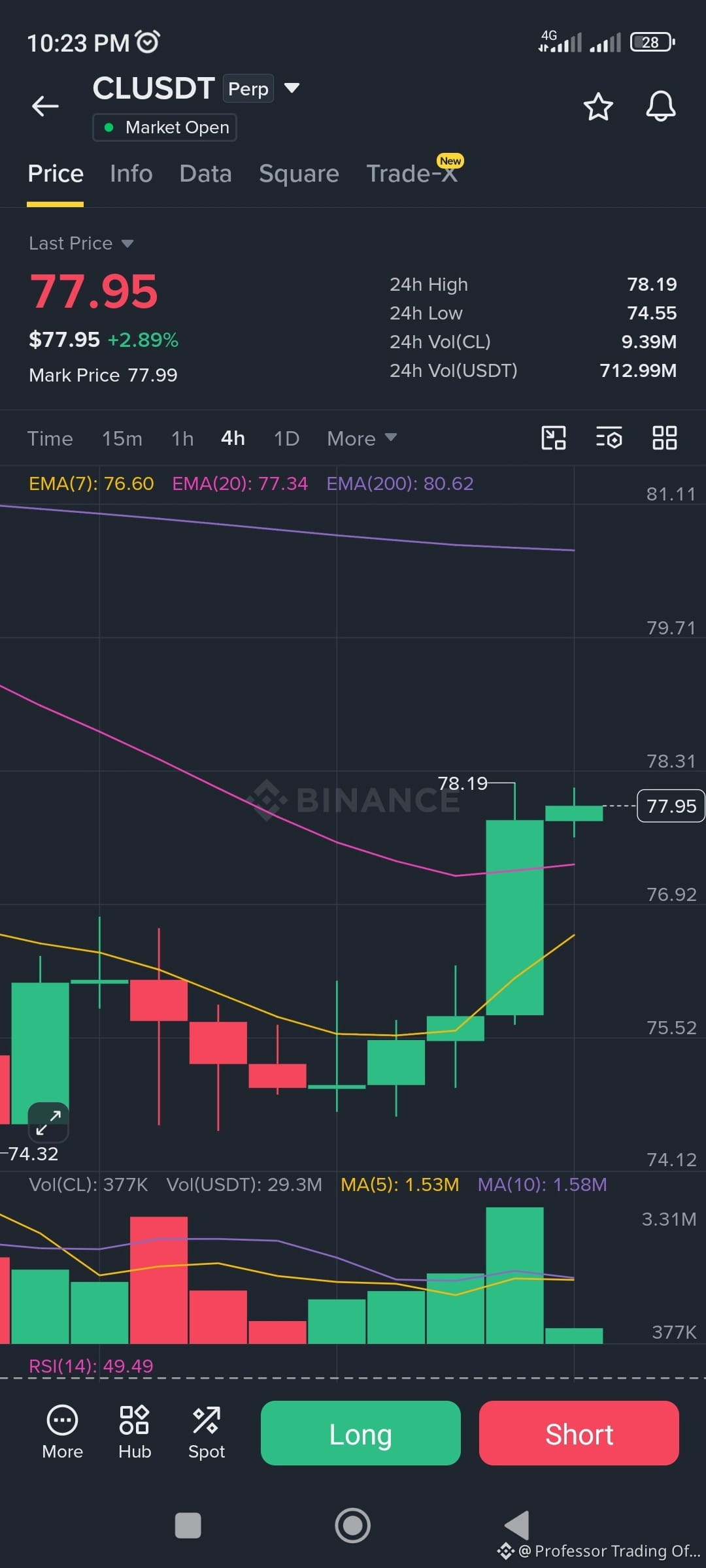Add CLUSDT to favorites with star icon

coord(597,106)
